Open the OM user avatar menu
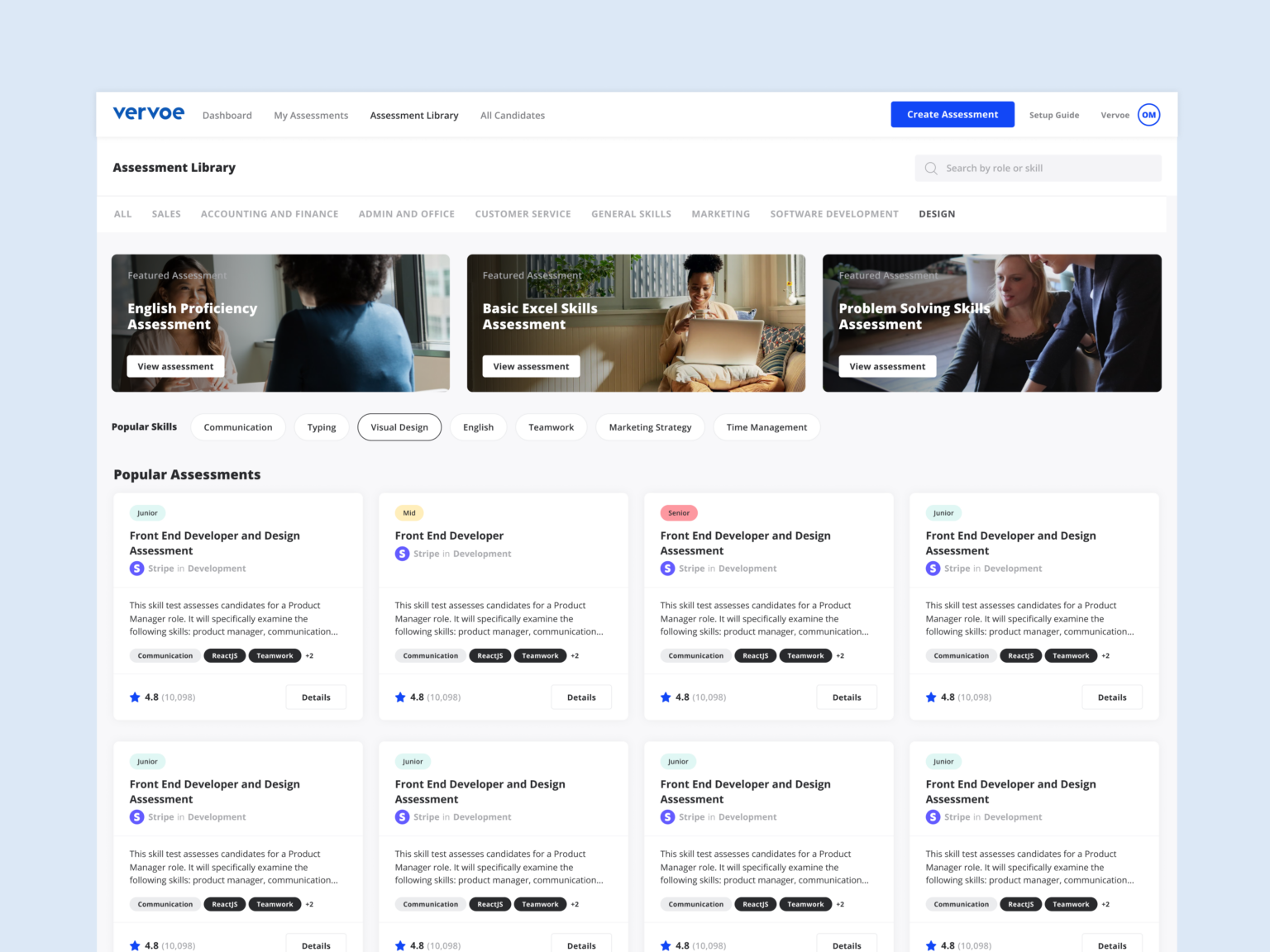1270x952 pixels. pyautogui.click(x=1148, y=115)
